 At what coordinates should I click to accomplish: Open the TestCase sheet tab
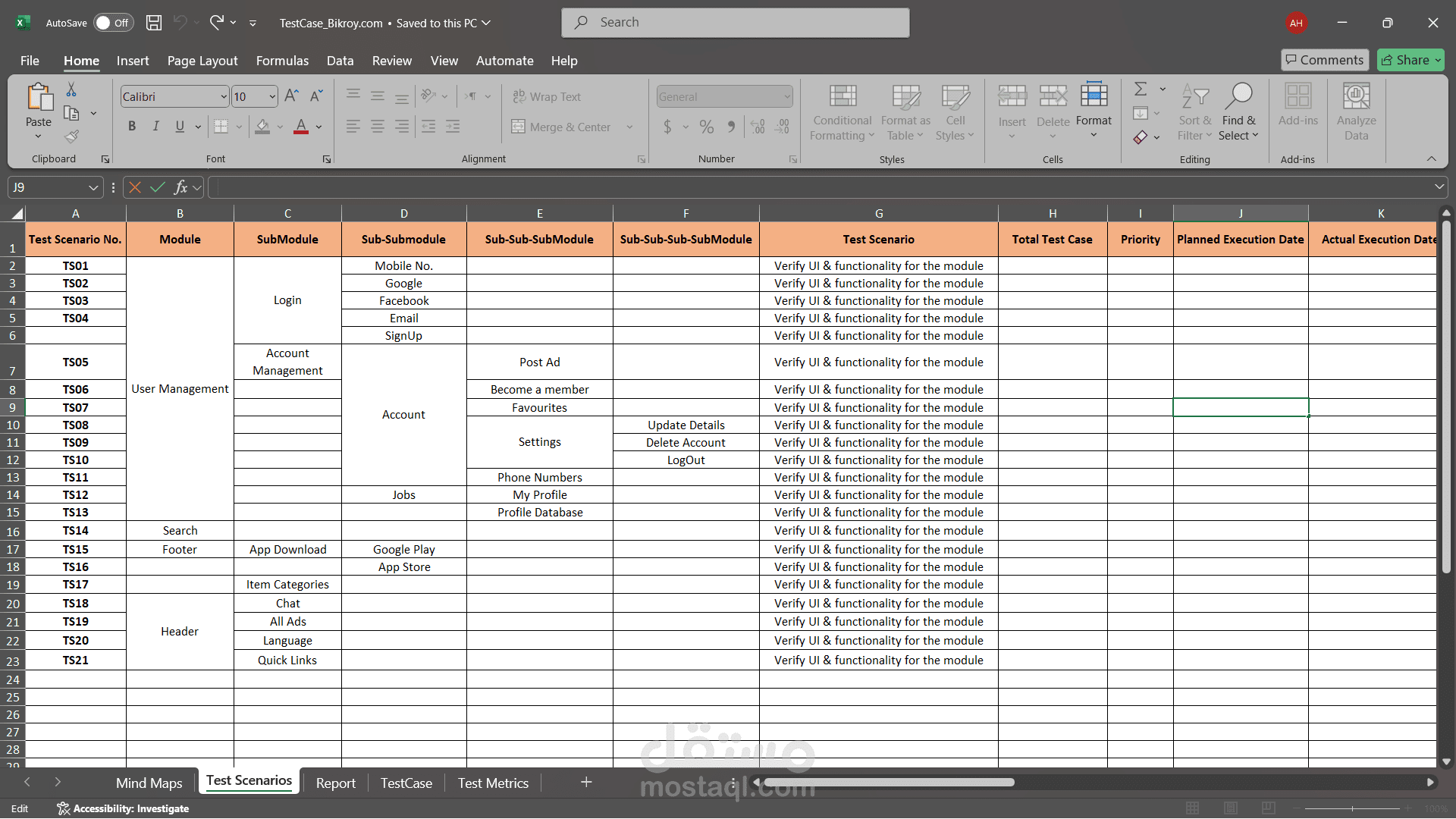[406, 783]
